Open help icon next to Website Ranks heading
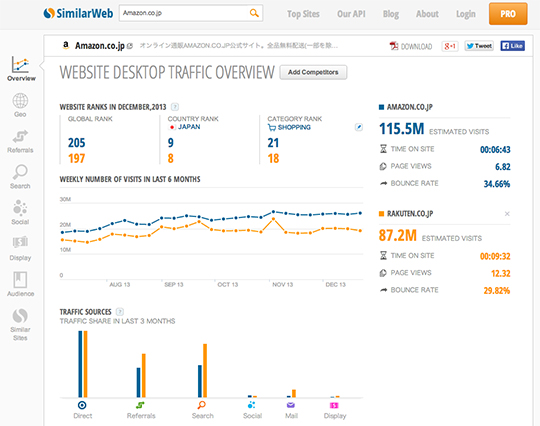540x426 pixels. coord(175,107)
